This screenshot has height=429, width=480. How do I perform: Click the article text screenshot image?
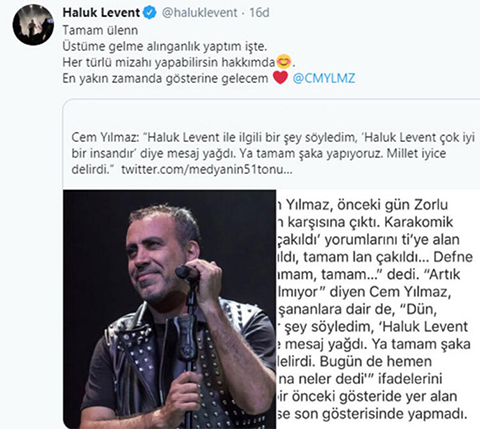click(x=378, y=309)
